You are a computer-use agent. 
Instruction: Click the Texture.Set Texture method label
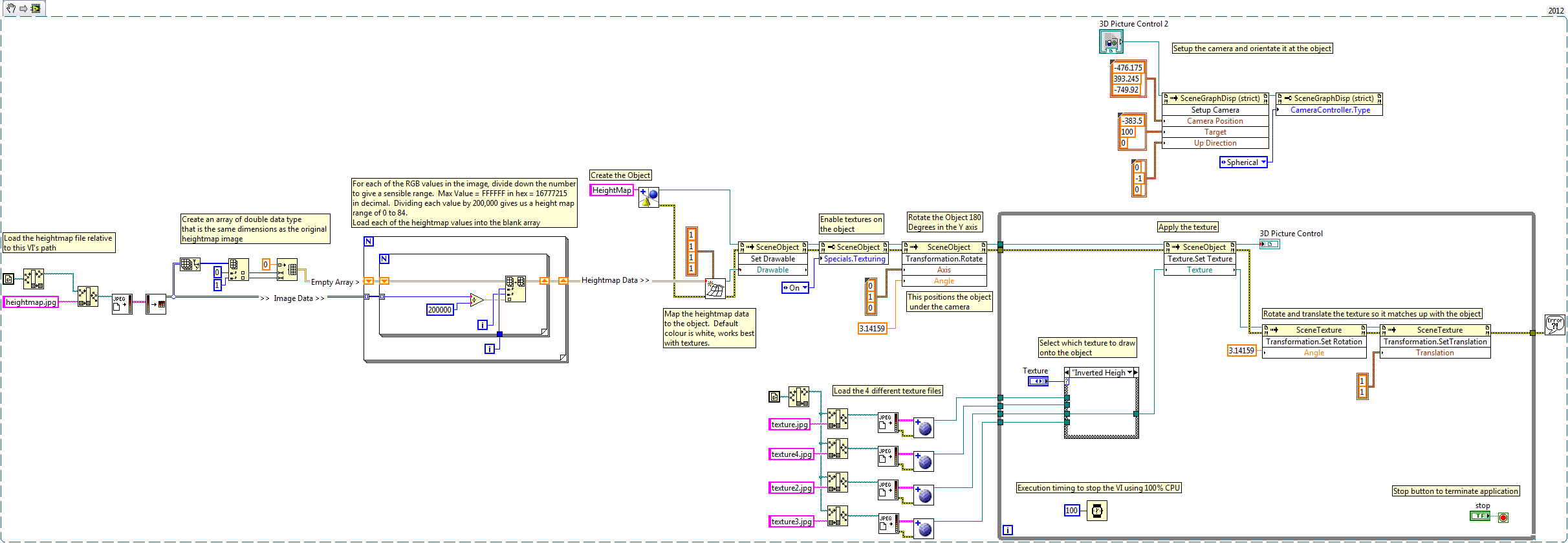[x=1200, y=259]
